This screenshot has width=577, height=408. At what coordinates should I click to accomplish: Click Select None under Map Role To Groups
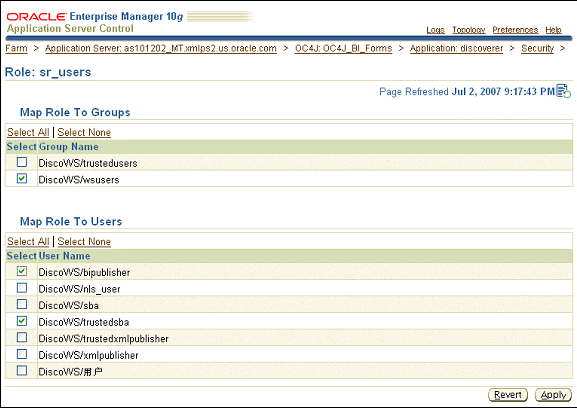[84, 132]
